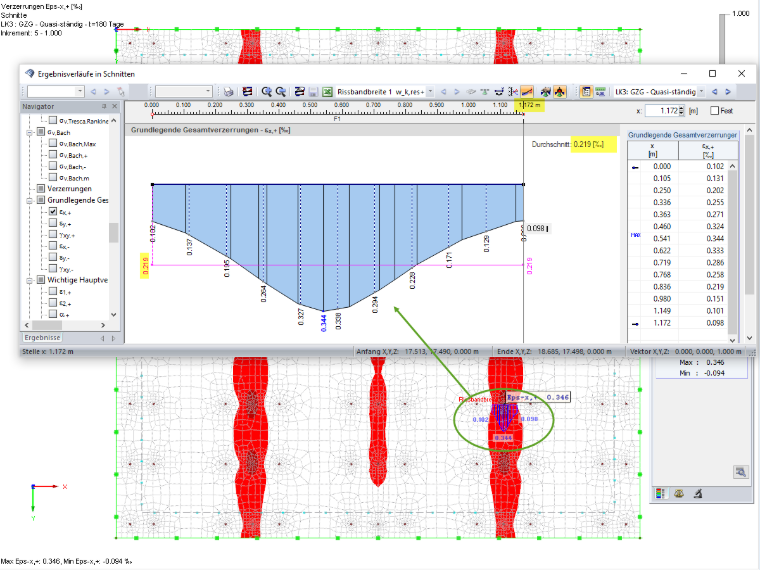The width and height of the screenshot is (760, 570).
Task: Select the Ergebnisse tab
Action: pyautogui.click(x=43, y=338)
